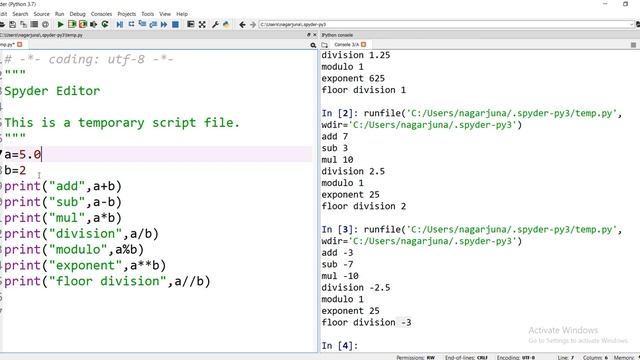The image size is (640, 360).
Task: Run selection or current line icon
Action: [93, 24]
